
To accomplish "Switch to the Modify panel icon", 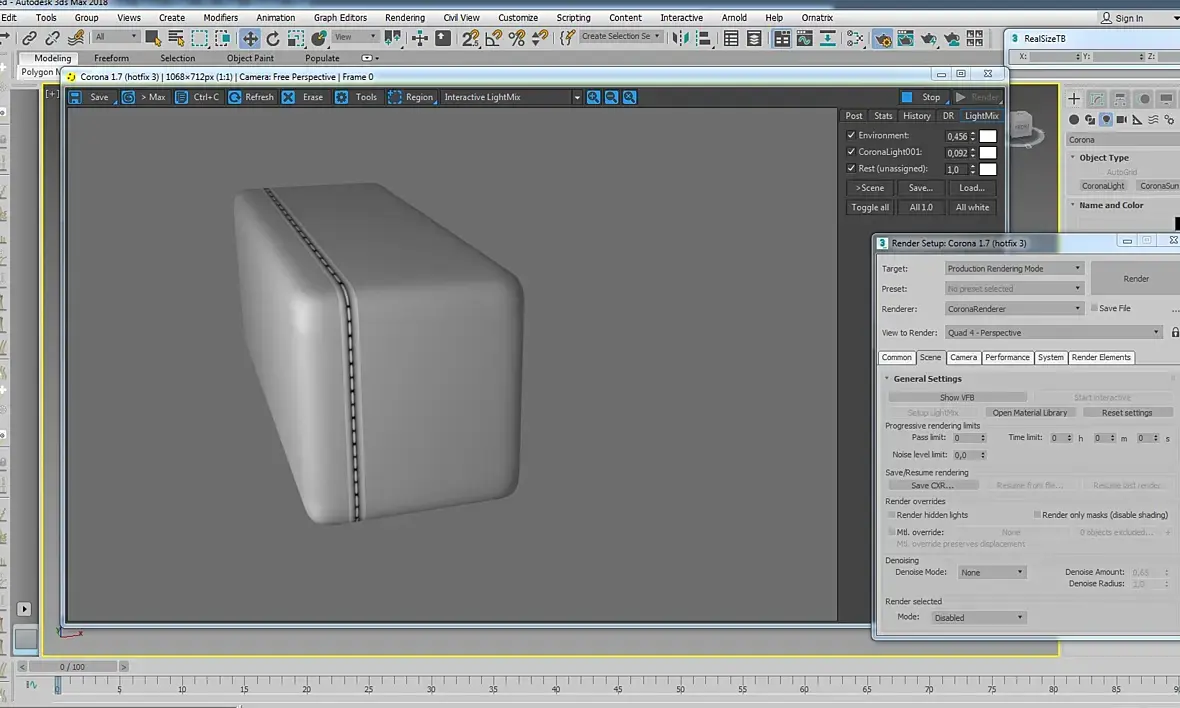I will (x=1097, y=98).
